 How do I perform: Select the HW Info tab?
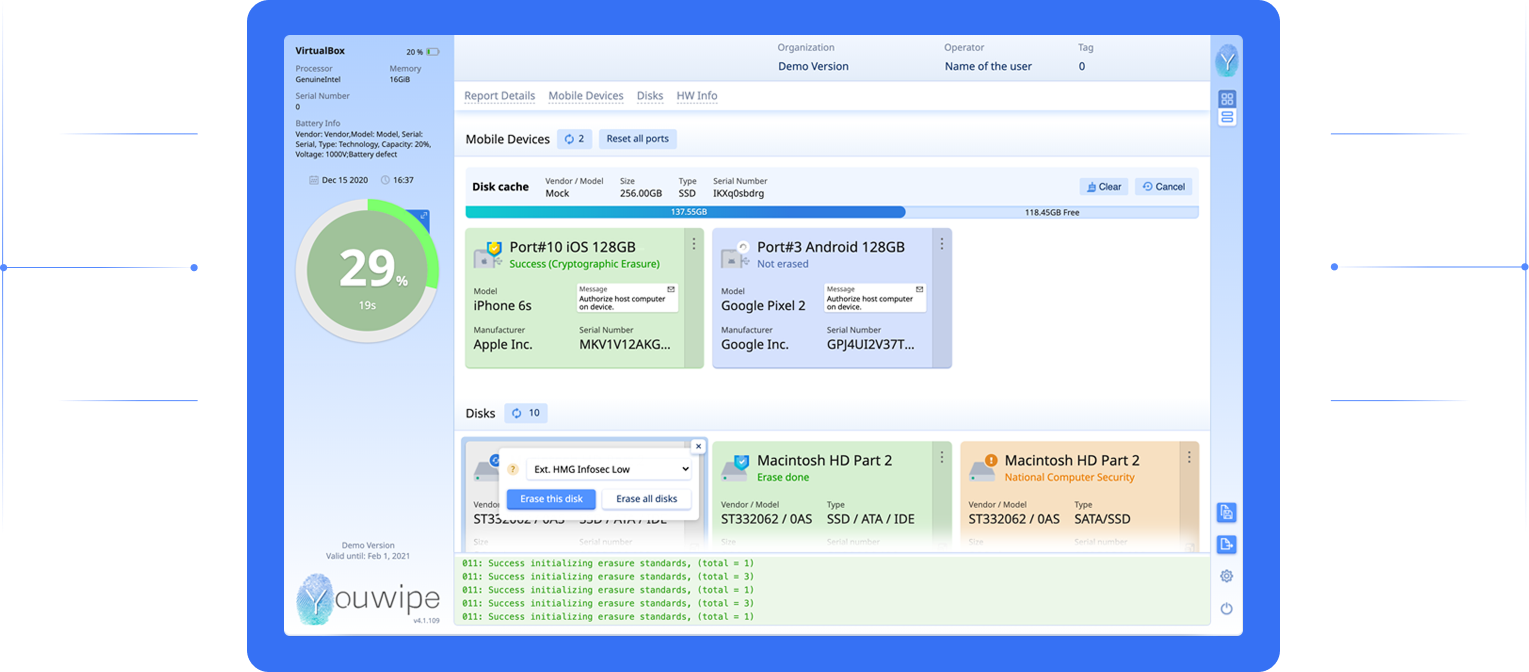[697, 96]
